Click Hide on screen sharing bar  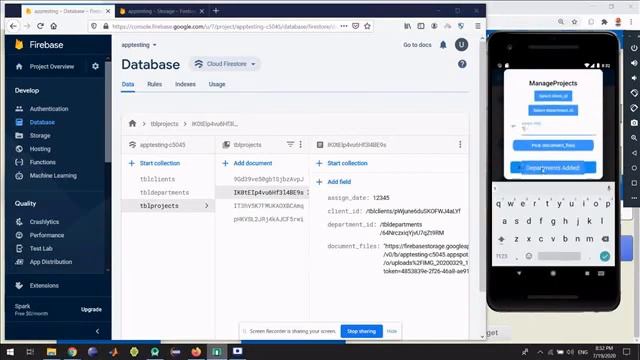point(391,331)
